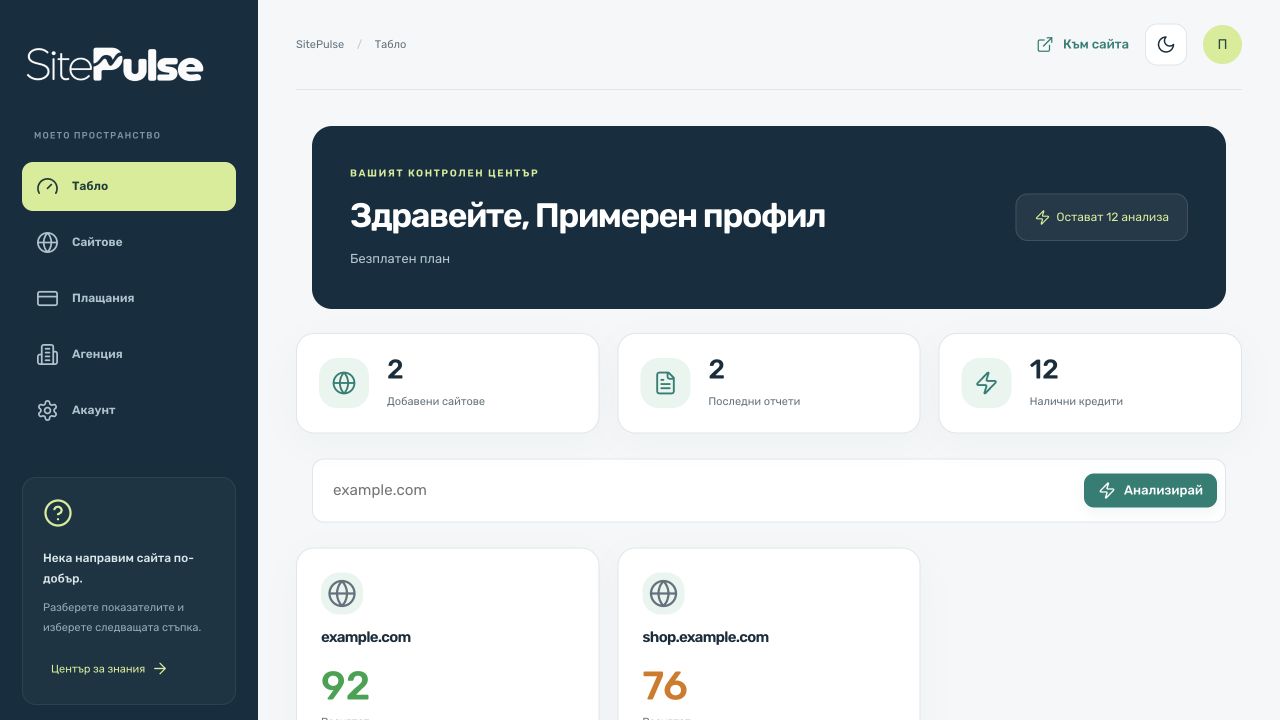
Task: Click the lightning icon in Налични кредити card
Action: click(986, 383)
